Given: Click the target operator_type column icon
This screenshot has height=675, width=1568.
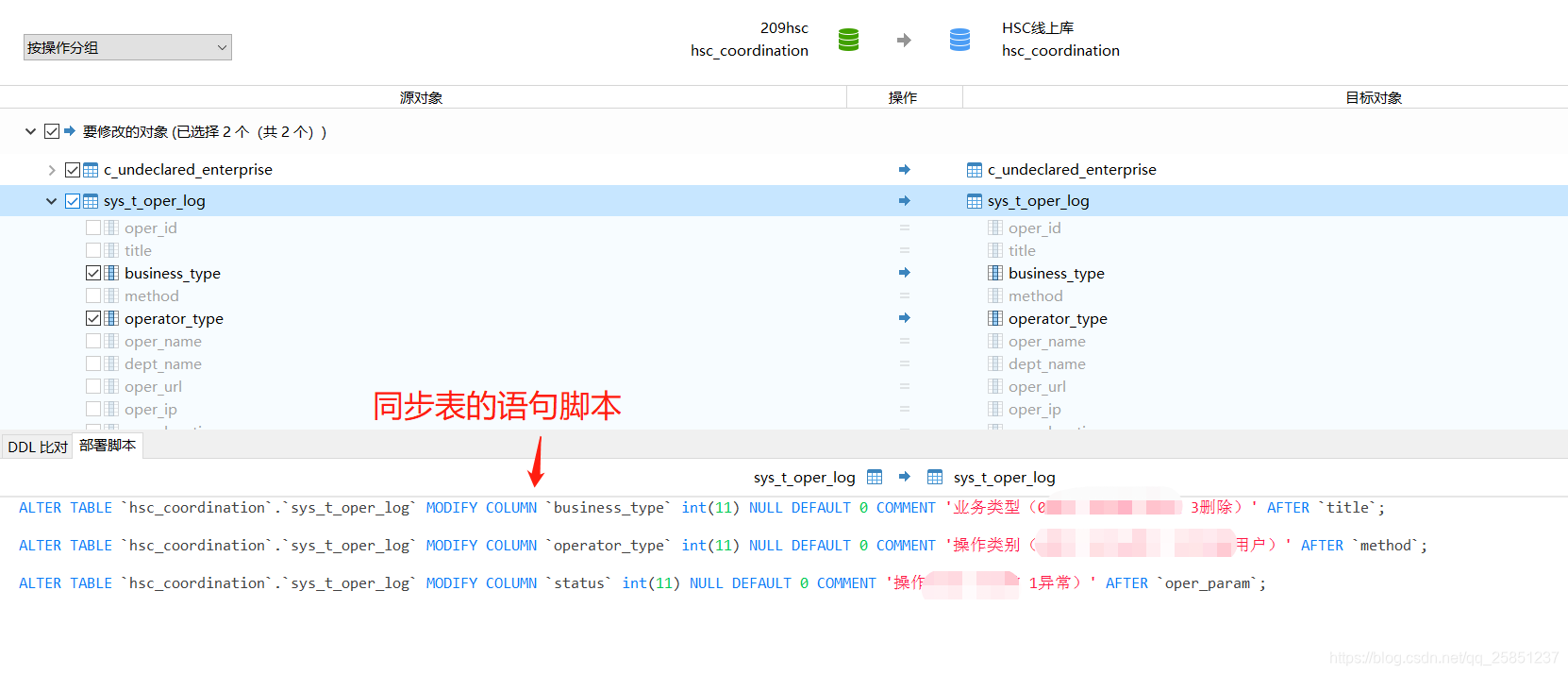Looking at the screenshot, I should tap(995, 318).
